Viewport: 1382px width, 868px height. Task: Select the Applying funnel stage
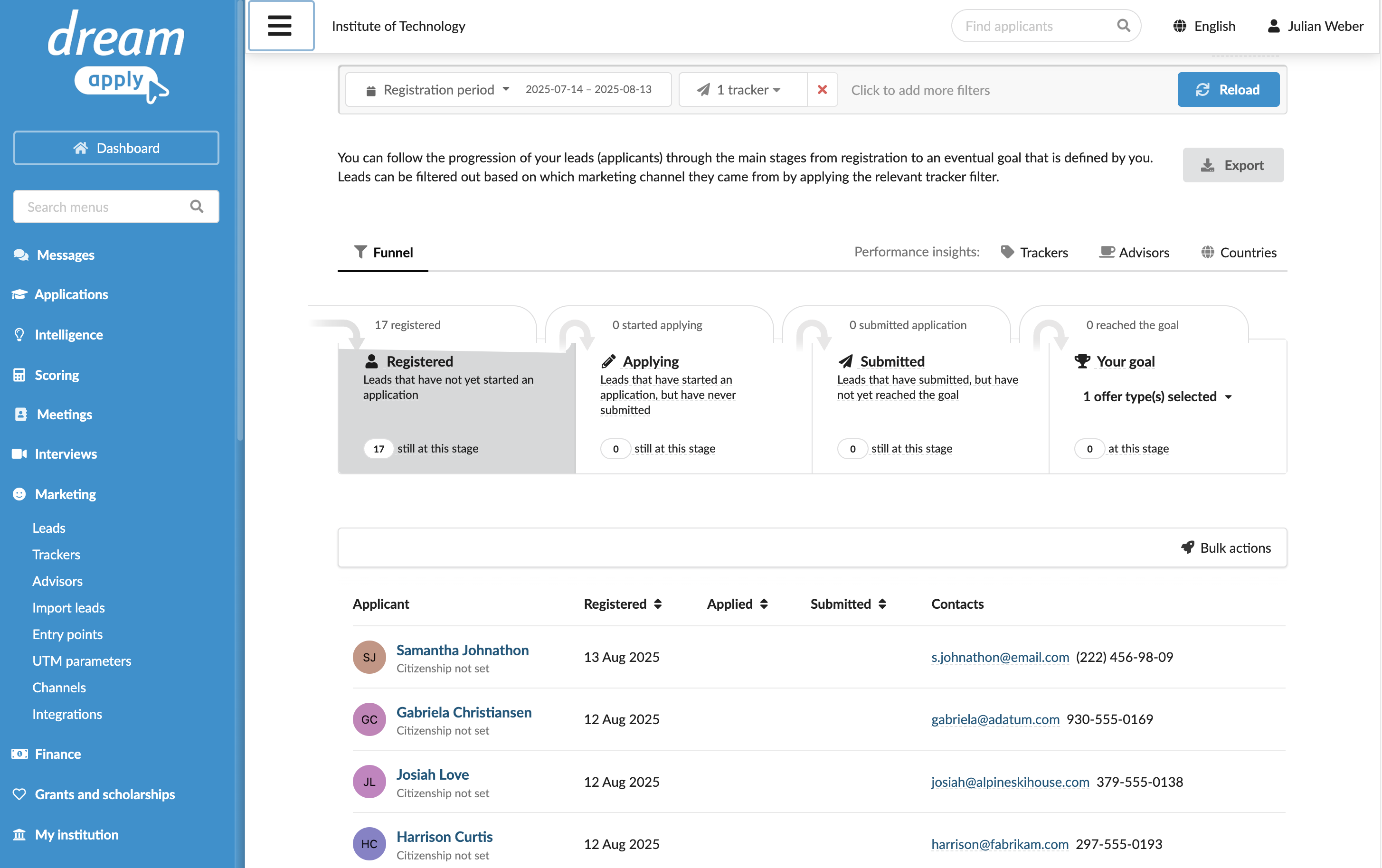(x=693, y=408)
